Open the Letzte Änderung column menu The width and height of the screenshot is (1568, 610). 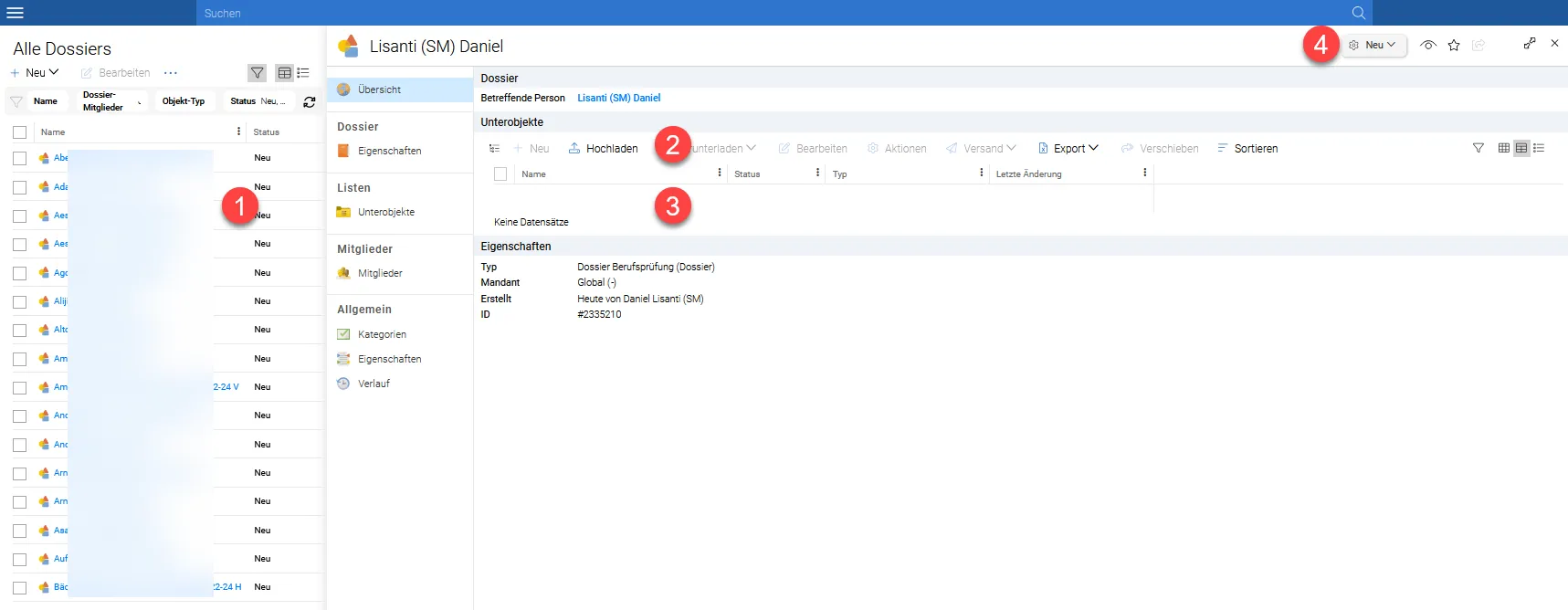pos(1145,173)
